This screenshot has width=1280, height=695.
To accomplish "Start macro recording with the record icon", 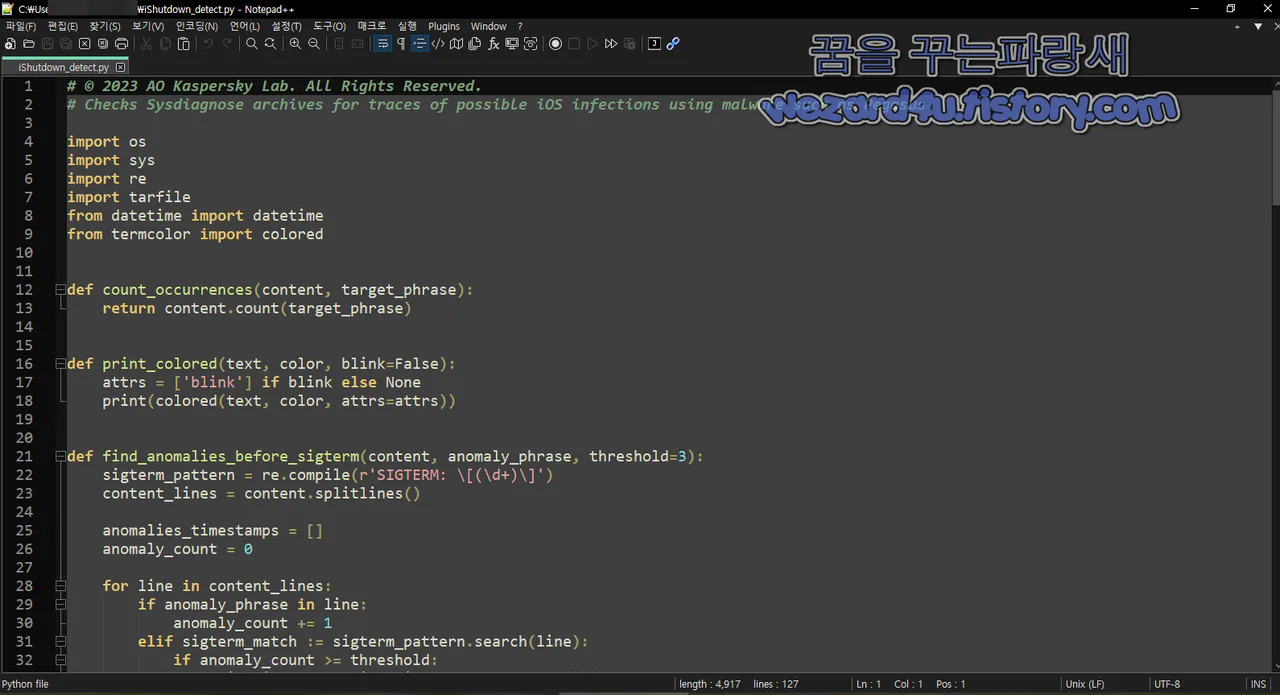I will click(555, 43).
